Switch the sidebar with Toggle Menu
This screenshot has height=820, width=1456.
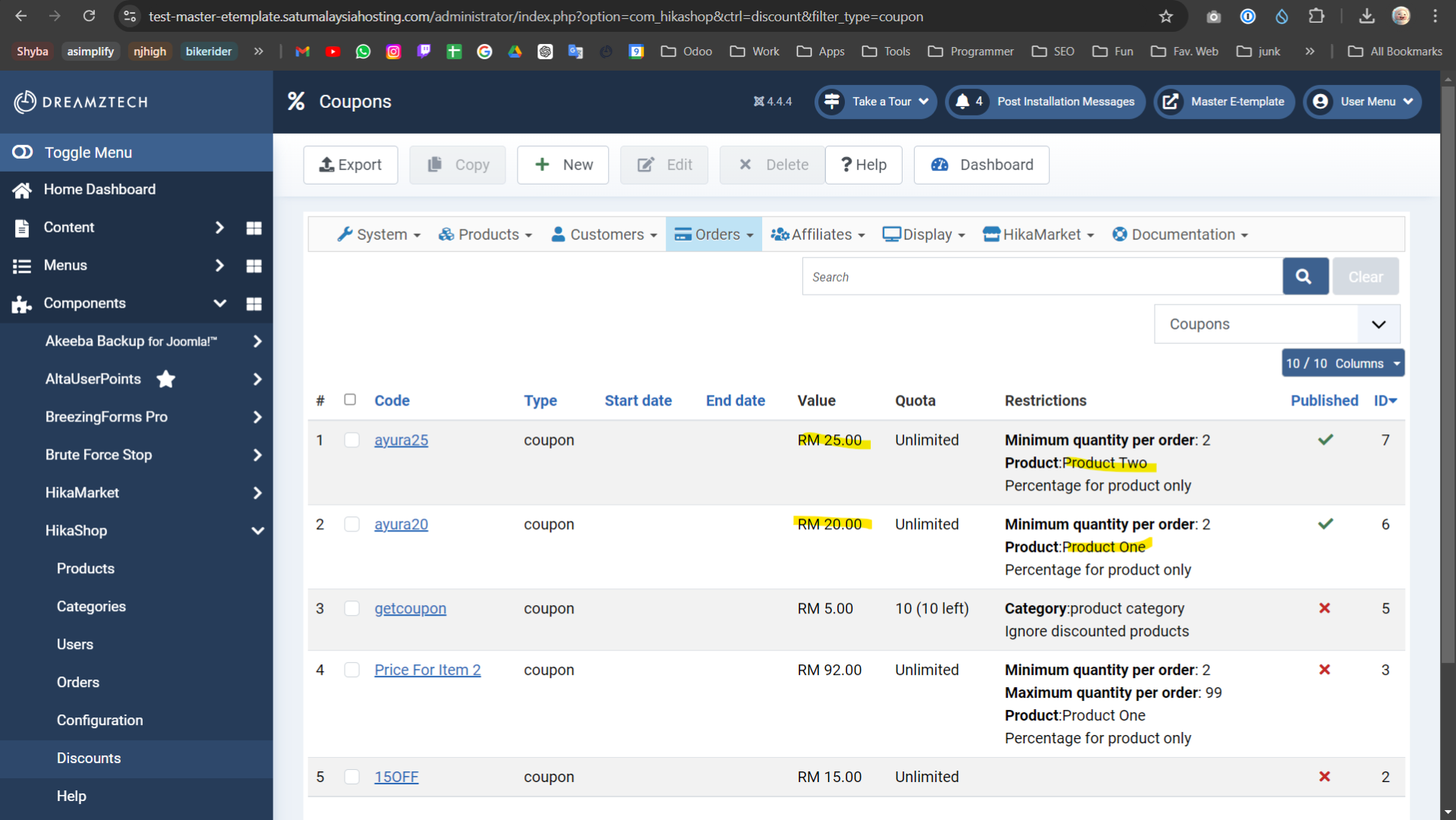pos(87,153)
